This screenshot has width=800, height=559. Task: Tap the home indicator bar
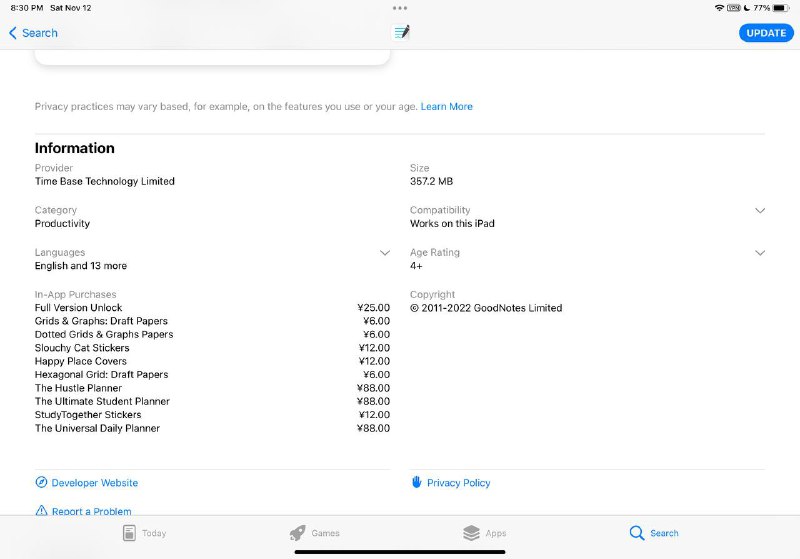click(400, 552)
